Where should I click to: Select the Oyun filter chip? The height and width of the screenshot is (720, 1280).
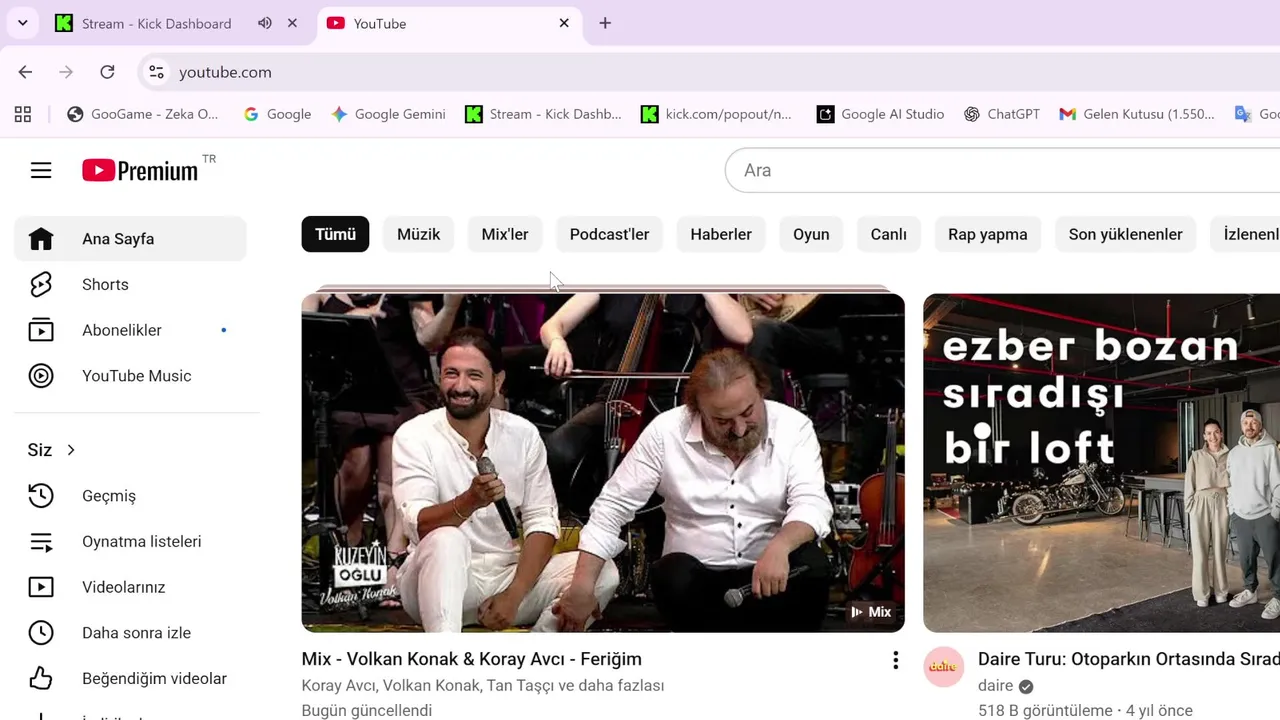point(811,234)
